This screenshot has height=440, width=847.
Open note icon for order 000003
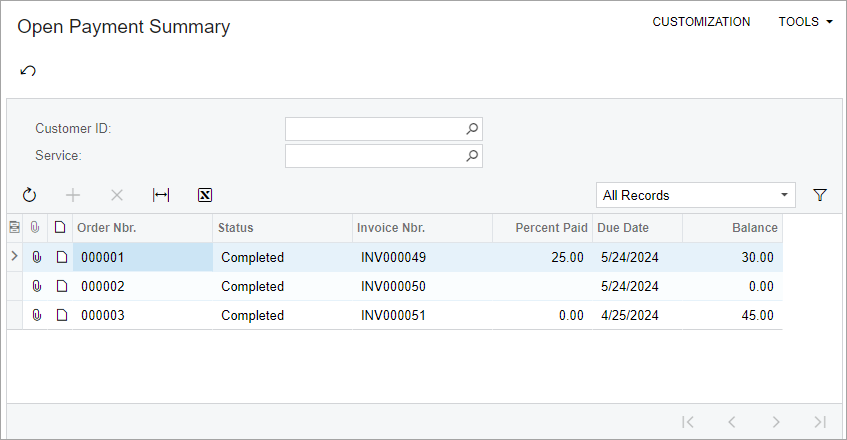(62, 315)
